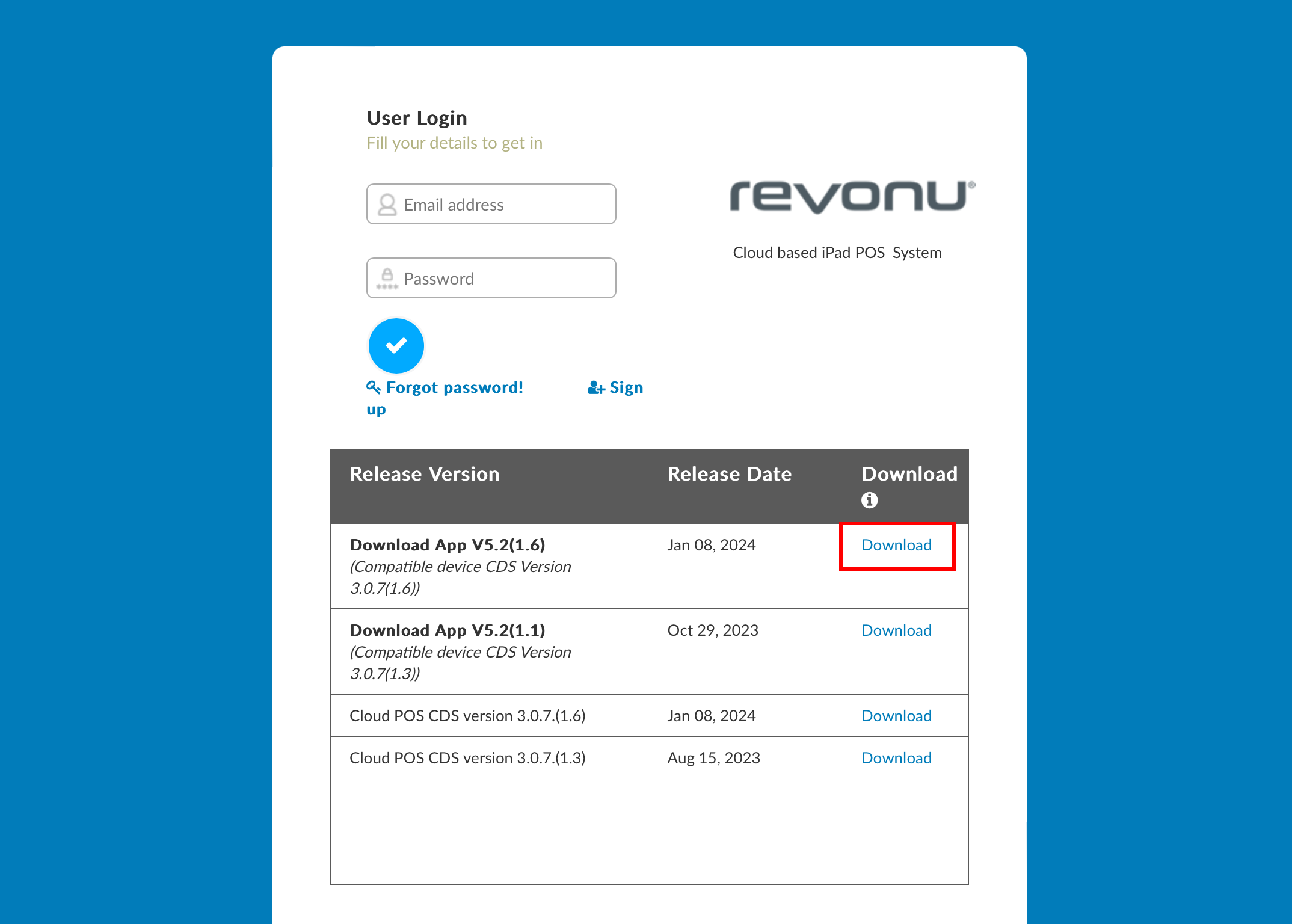Click 'Cloud based iPad POS System' tagline
1292x924 pixels.
coord(837,253)
